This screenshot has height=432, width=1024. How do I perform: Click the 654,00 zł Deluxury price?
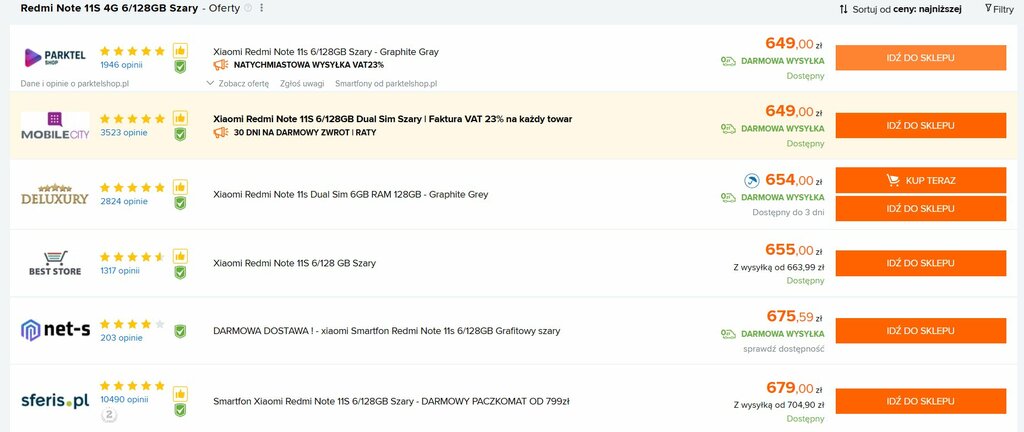click(x=793, y=180)
